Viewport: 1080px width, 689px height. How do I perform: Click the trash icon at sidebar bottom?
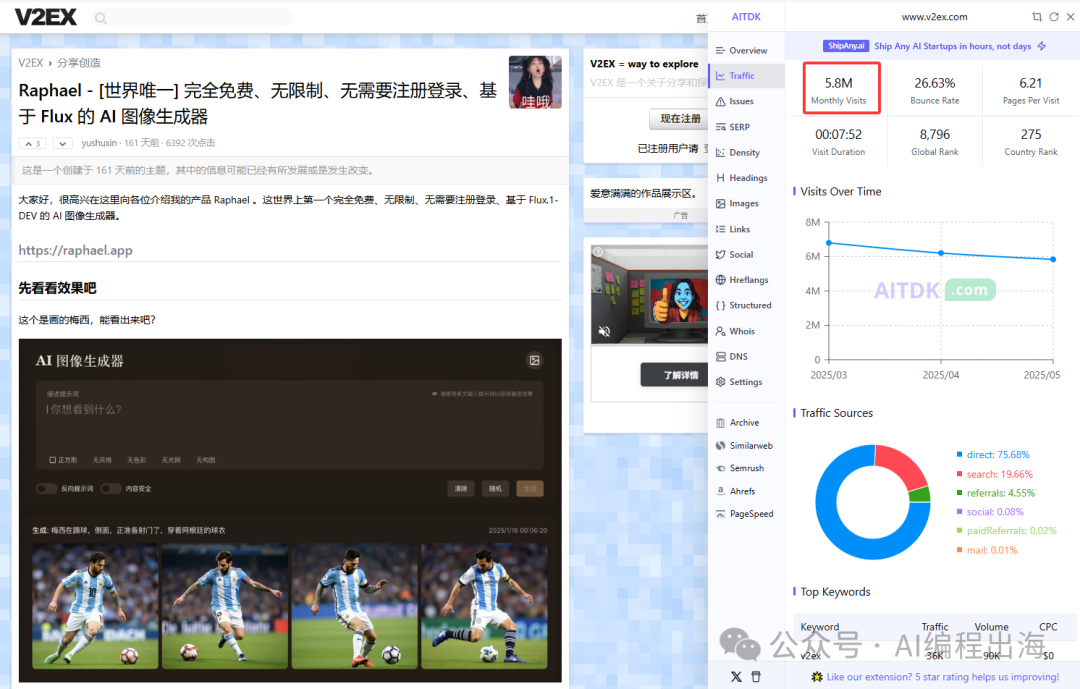click(x=756, y=677)
